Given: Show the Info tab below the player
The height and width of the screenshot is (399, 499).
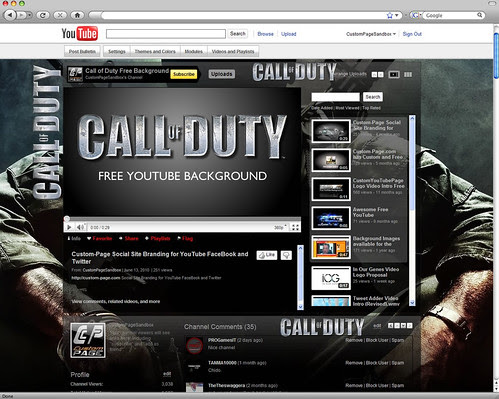Looking at the screenshot, I should click(x=74, y=238).
